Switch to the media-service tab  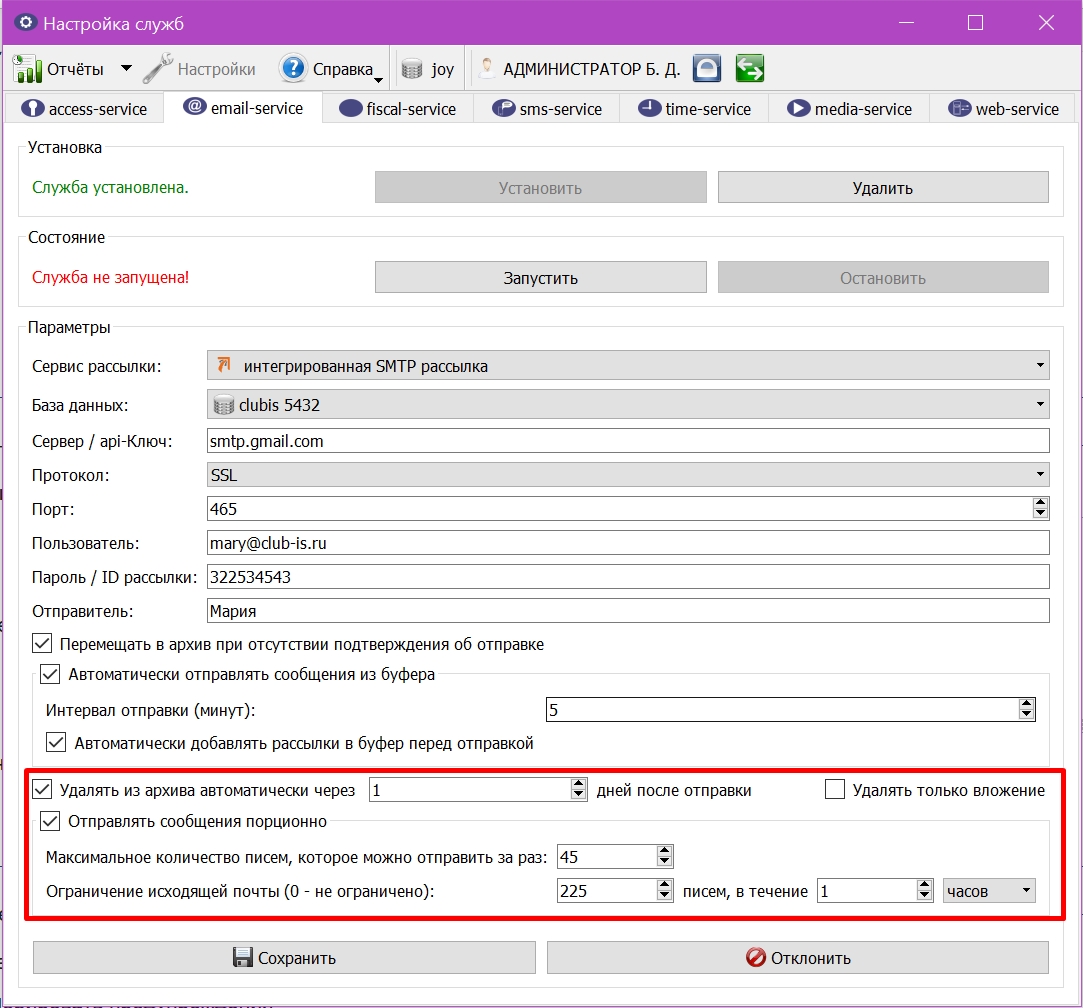pos(850,109)
